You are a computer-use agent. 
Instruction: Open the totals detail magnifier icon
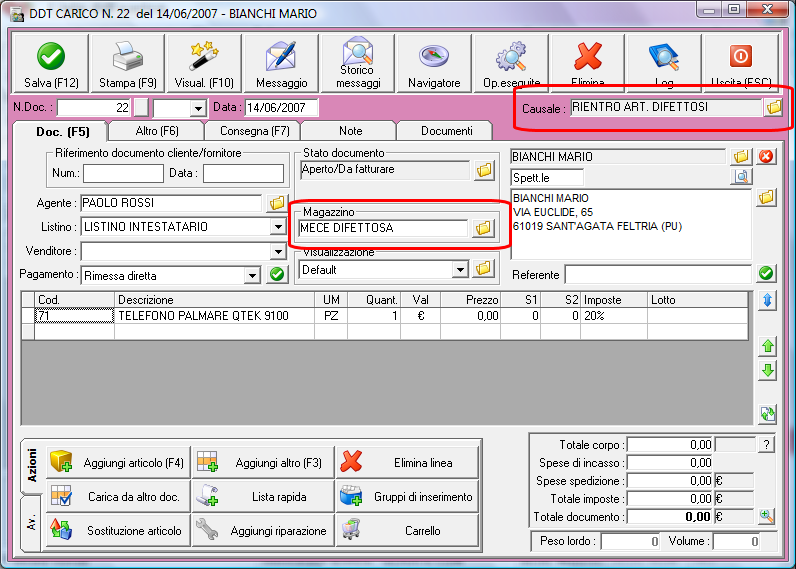tap(767, 517)
